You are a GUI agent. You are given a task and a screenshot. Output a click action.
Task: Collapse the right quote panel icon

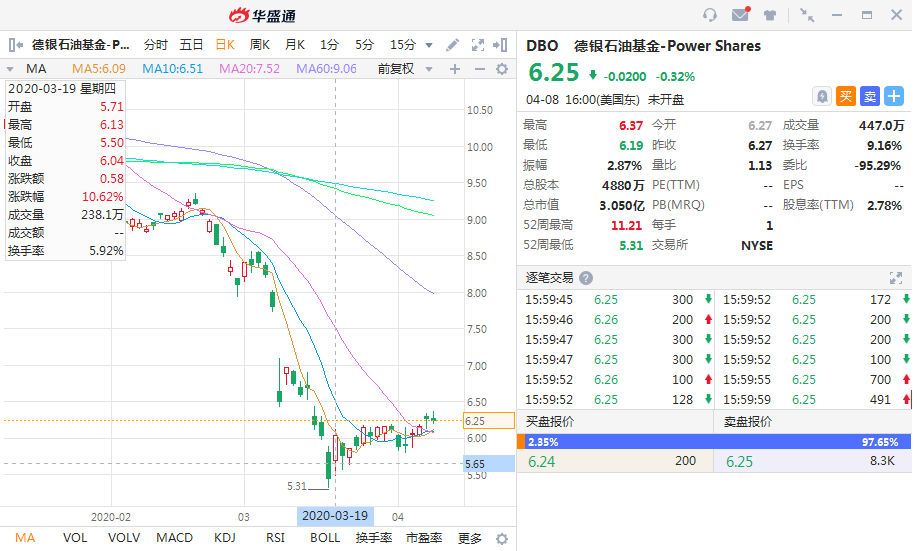(501, 45)
